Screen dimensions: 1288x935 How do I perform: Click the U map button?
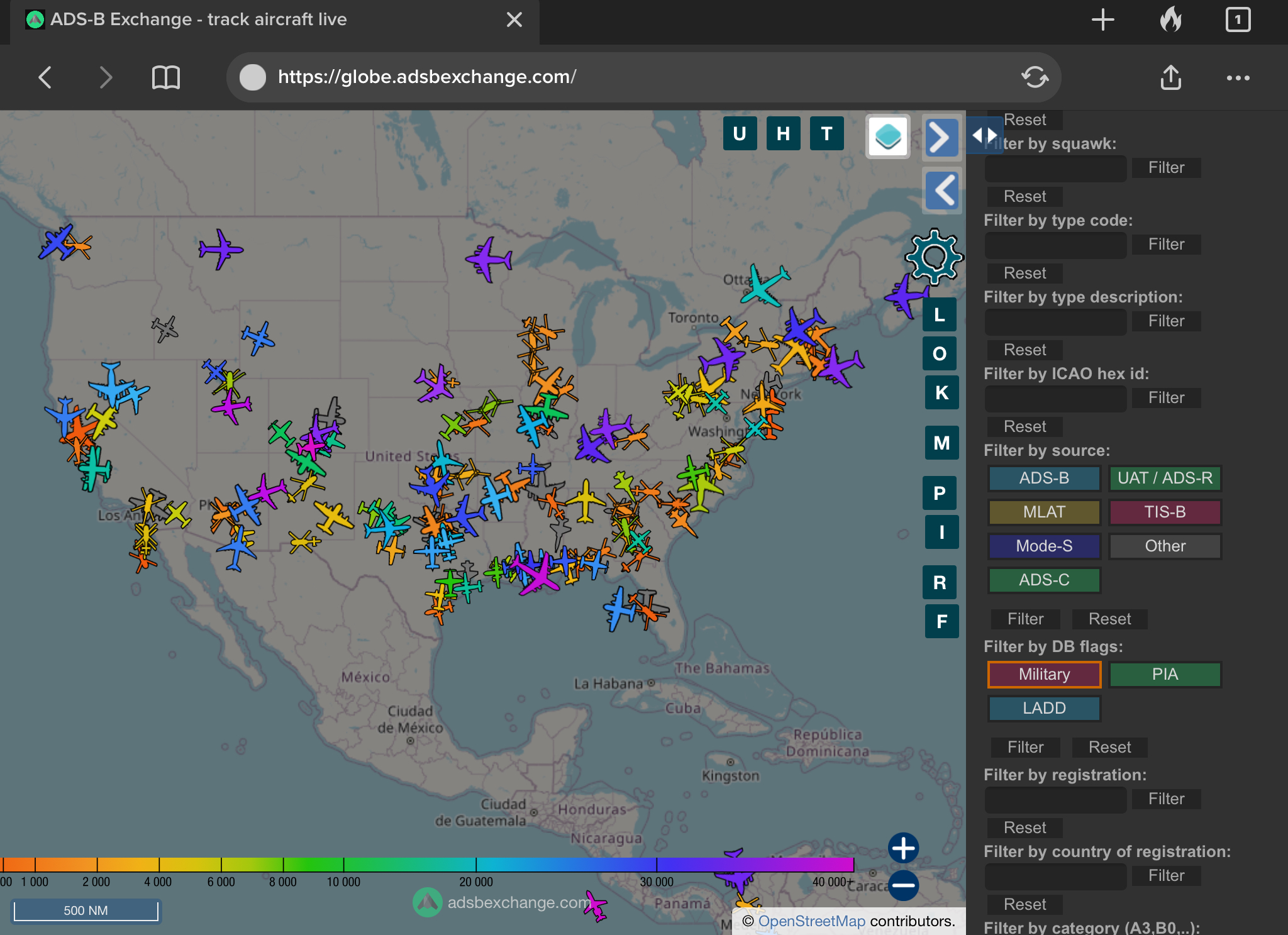pyautogui.click(x=740, y=133)
